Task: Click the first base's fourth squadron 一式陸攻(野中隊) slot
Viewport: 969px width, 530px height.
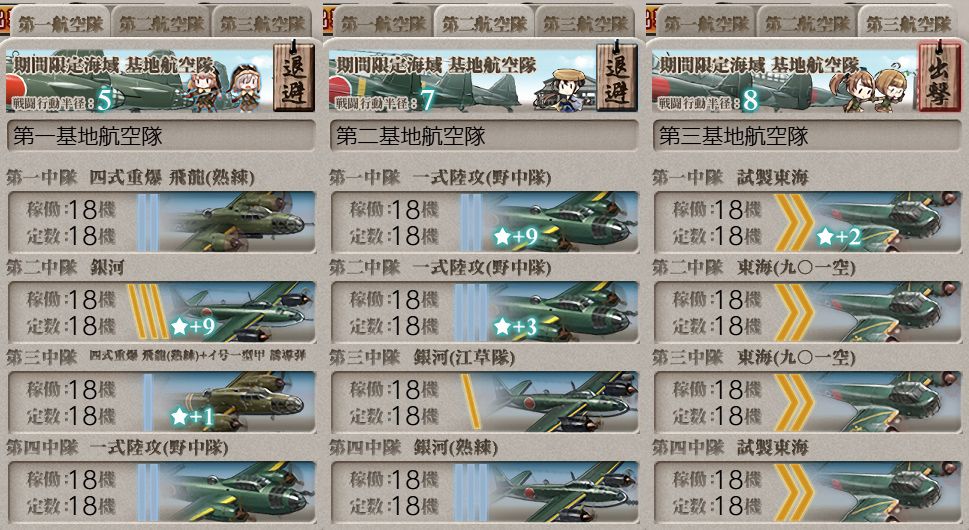Action: coord(162,492)
